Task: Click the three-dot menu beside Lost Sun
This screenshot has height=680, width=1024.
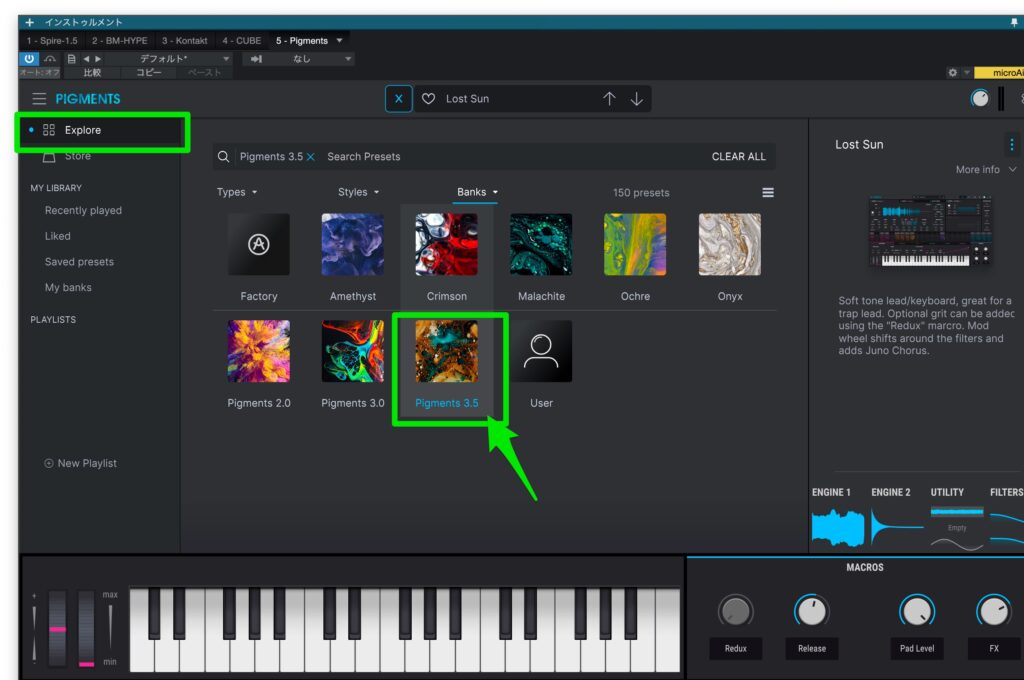Action: click(1011, 143)
